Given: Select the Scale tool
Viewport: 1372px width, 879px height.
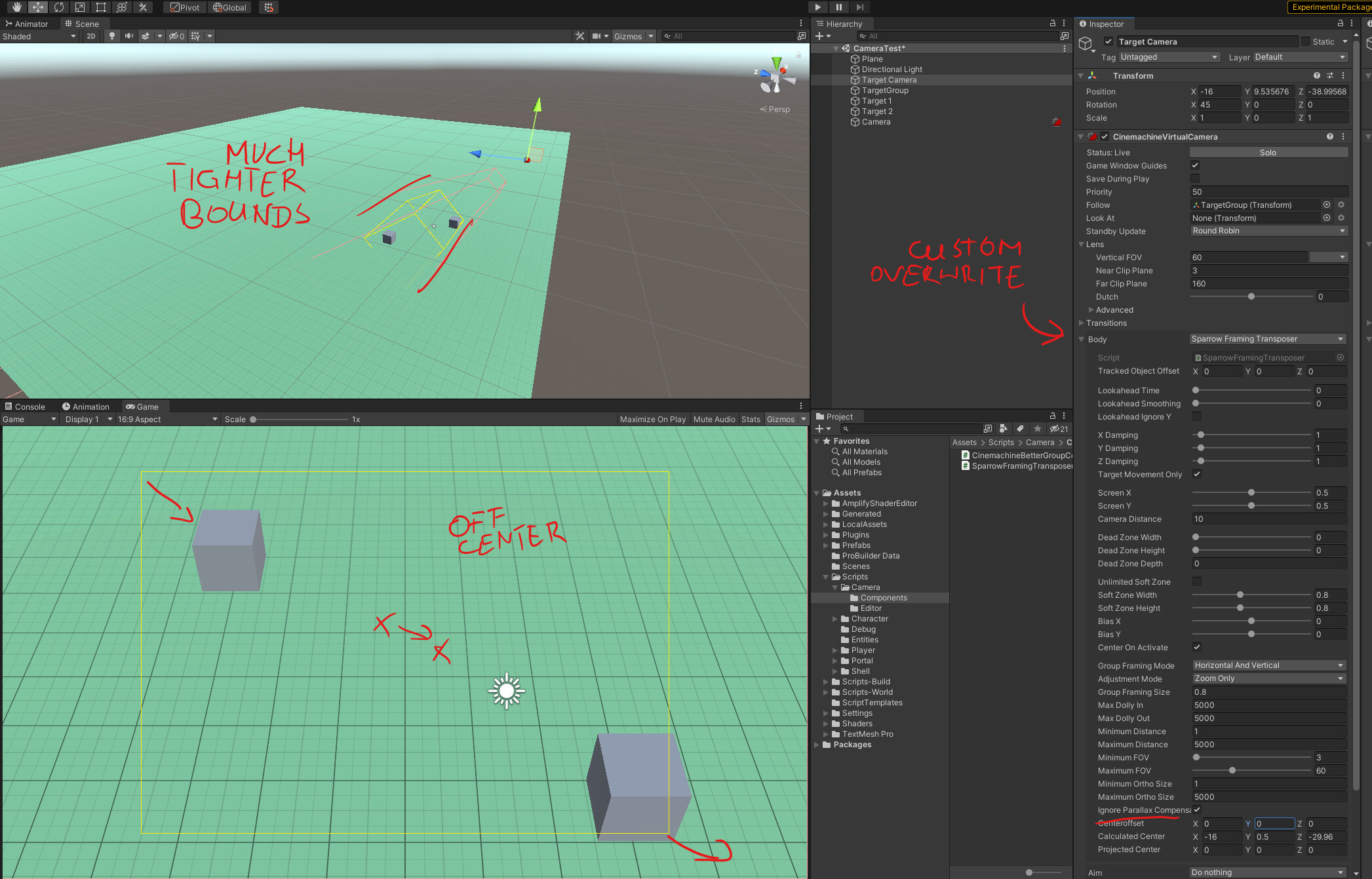Looking at the screenshot, I should pyautogui.click(x=80, y=7).
